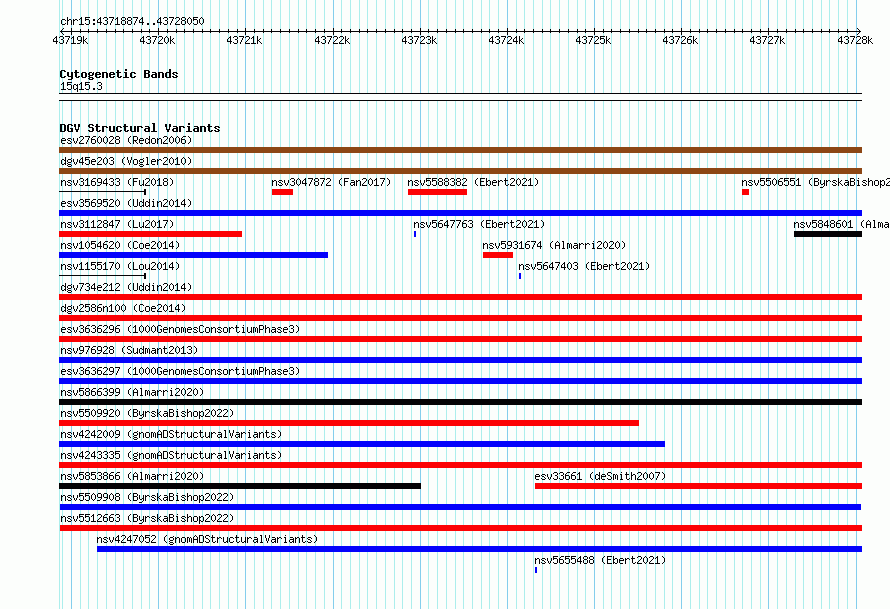Click the 43723k ruler position label
Viewport: 890px width, 609px height.
(419, 40)
